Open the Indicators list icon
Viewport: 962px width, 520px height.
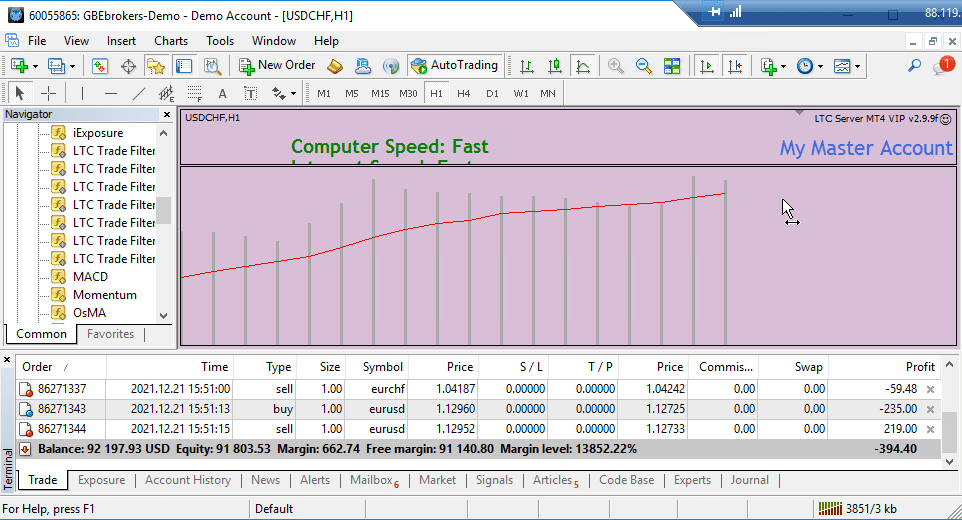click(x=769, y=66)
